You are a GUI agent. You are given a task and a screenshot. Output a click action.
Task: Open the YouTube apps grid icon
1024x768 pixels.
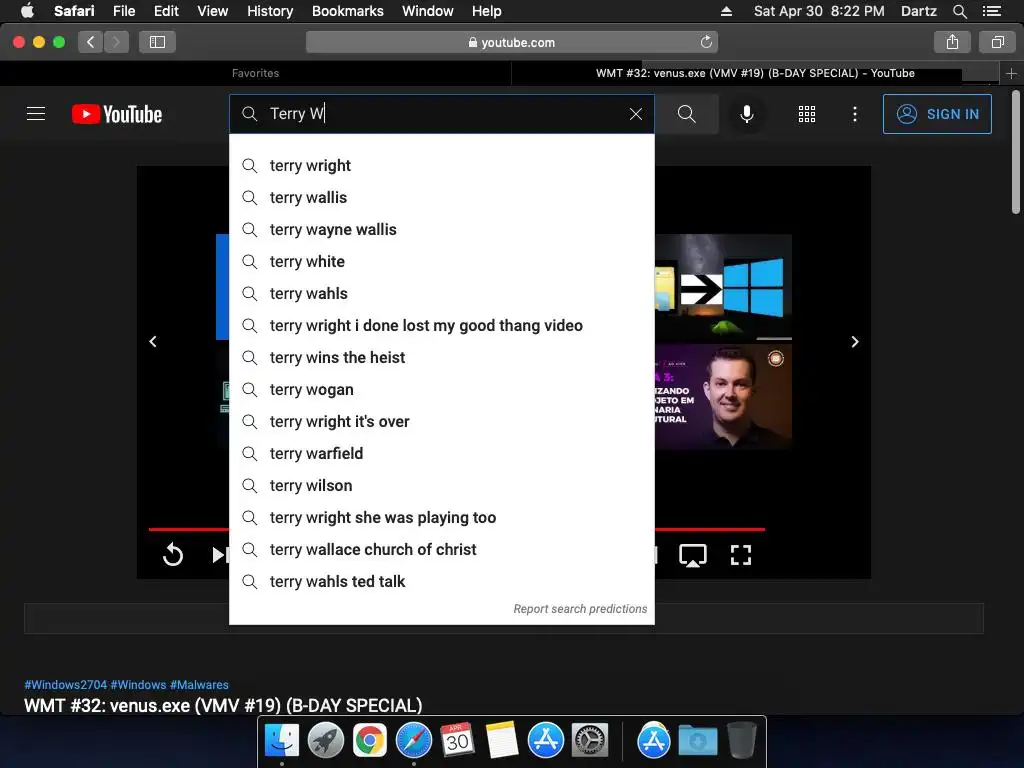(x=807, y=114)
